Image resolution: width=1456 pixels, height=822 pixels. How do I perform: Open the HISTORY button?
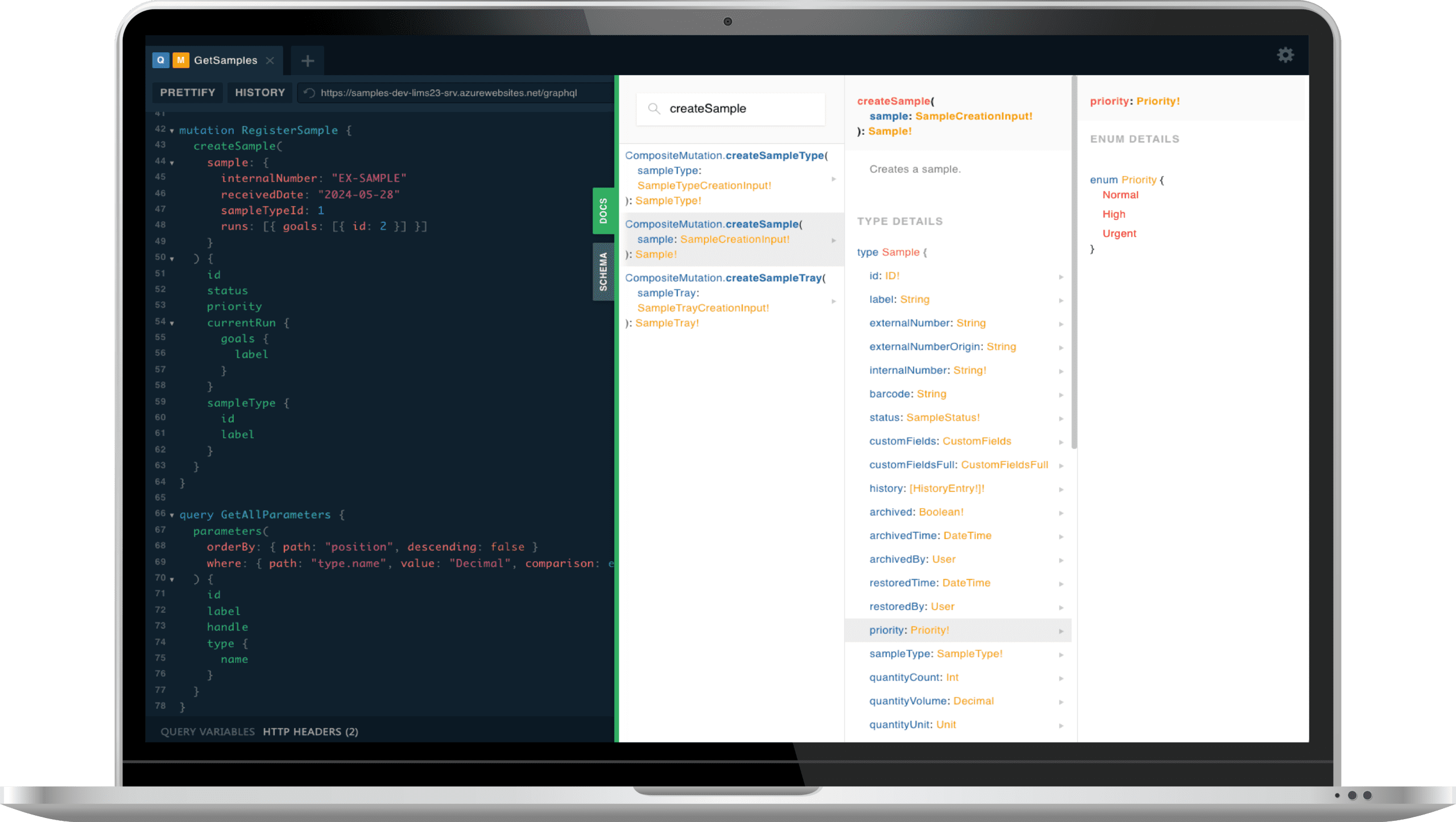(x=260, y=93)
